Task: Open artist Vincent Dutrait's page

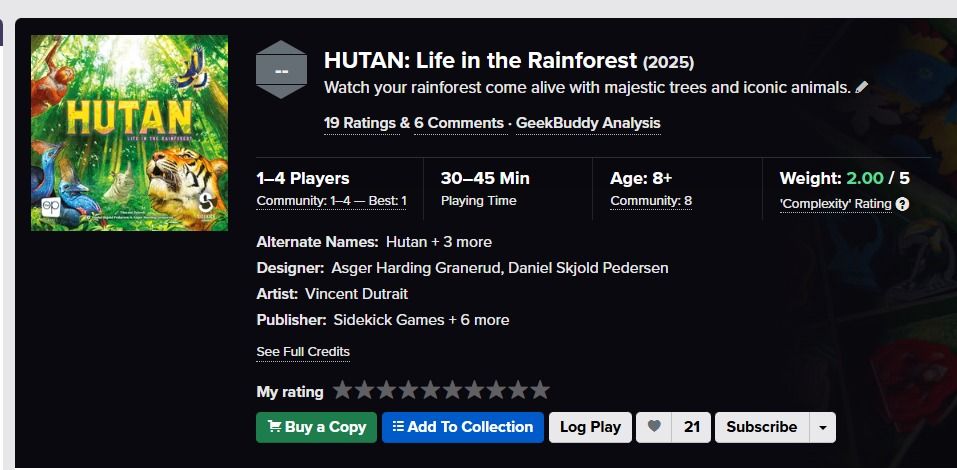Action: 356,294
